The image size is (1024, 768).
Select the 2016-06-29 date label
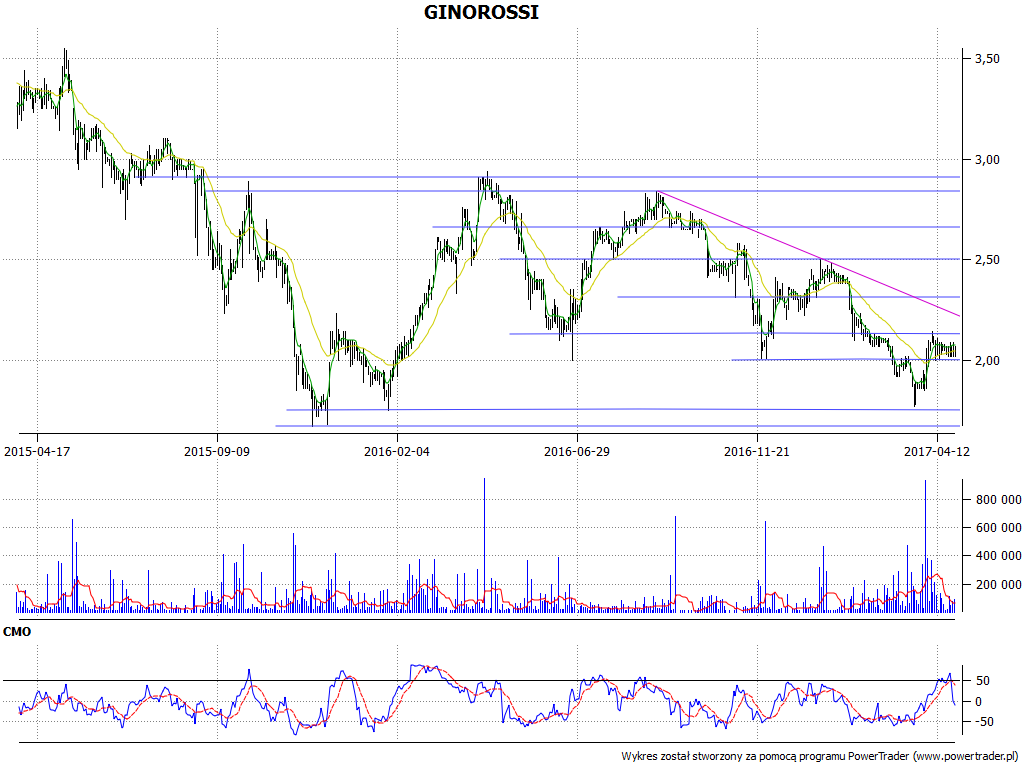(577, 451)
